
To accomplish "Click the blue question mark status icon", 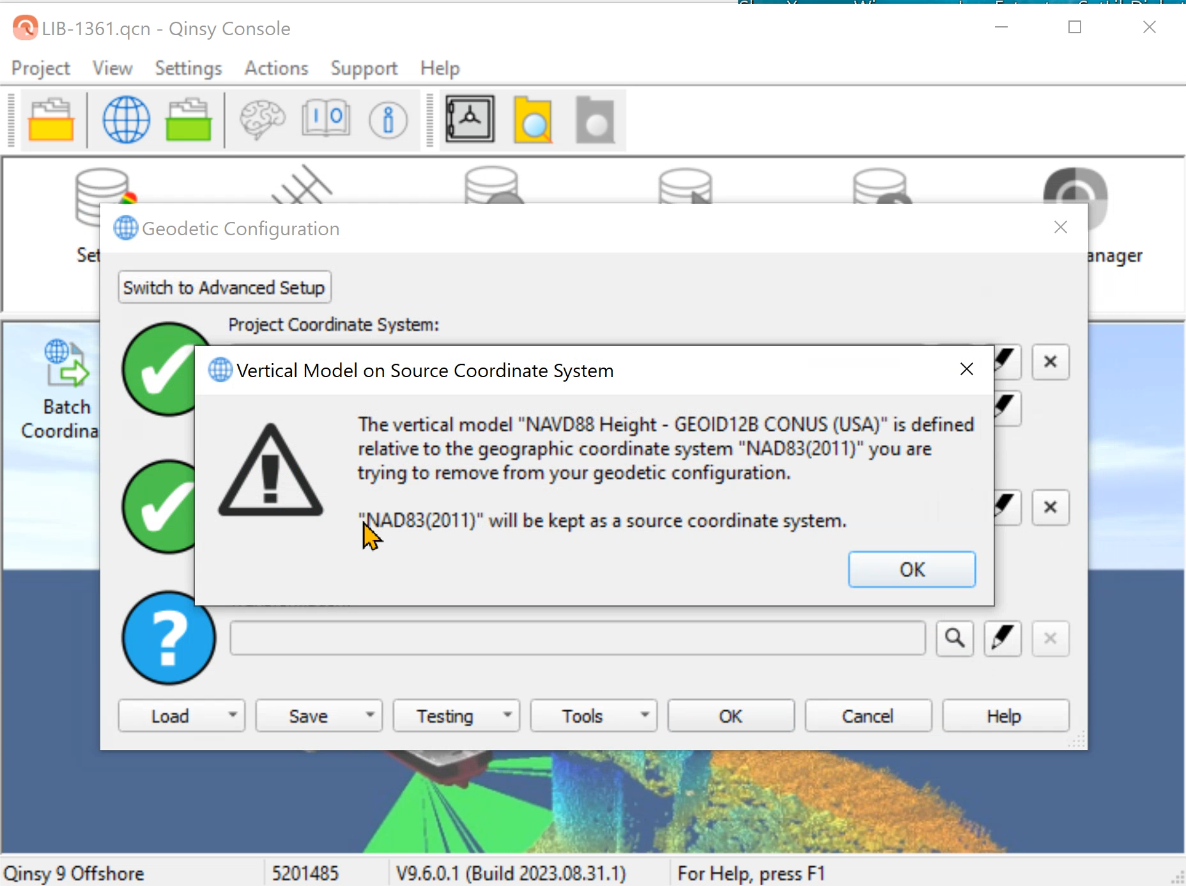I will point(169,638).
